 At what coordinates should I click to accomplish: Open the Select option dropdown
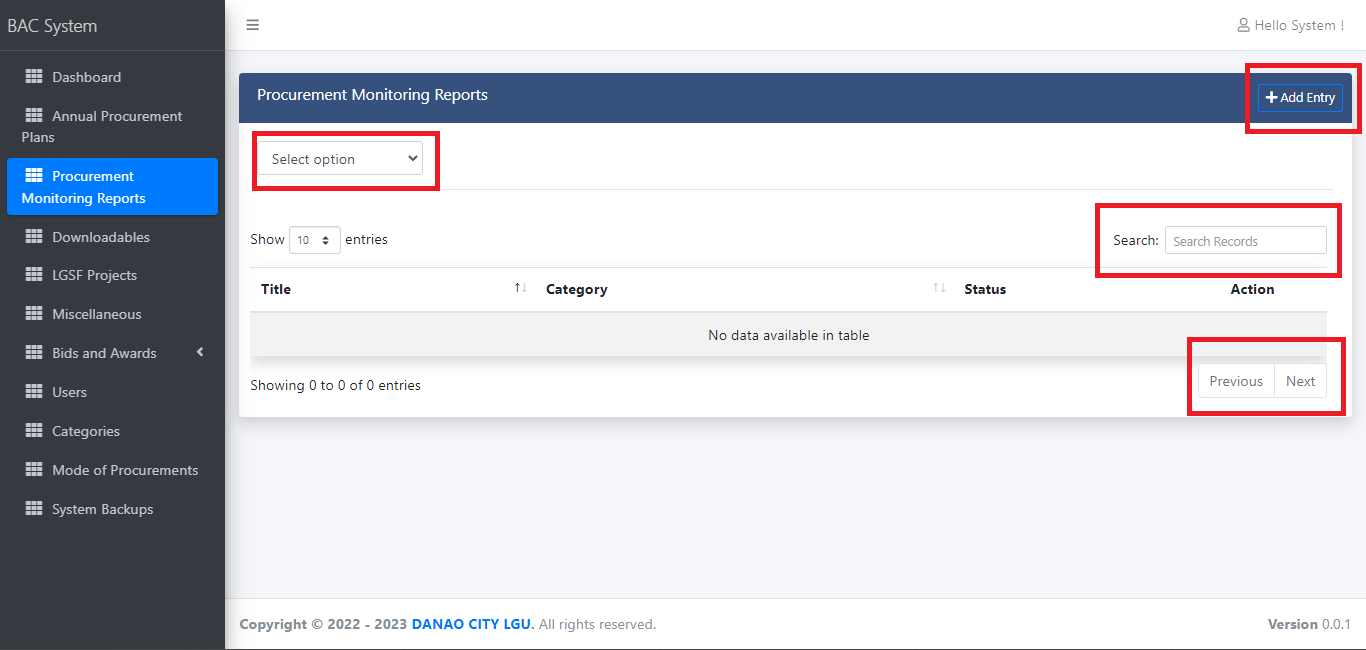pyautogui.click(x=340, y=159)
